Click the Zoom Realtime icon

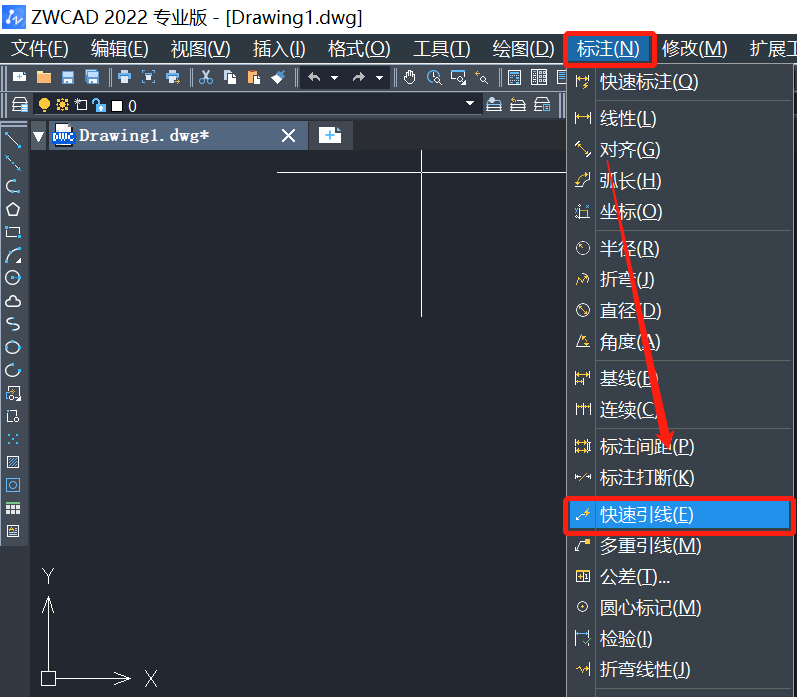[x=434, y=77]
